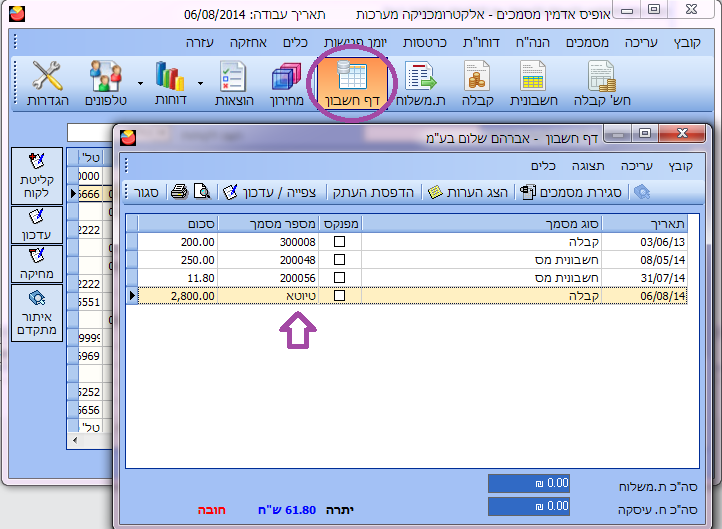Select the ת.משלוח delivery note icon

419,85
